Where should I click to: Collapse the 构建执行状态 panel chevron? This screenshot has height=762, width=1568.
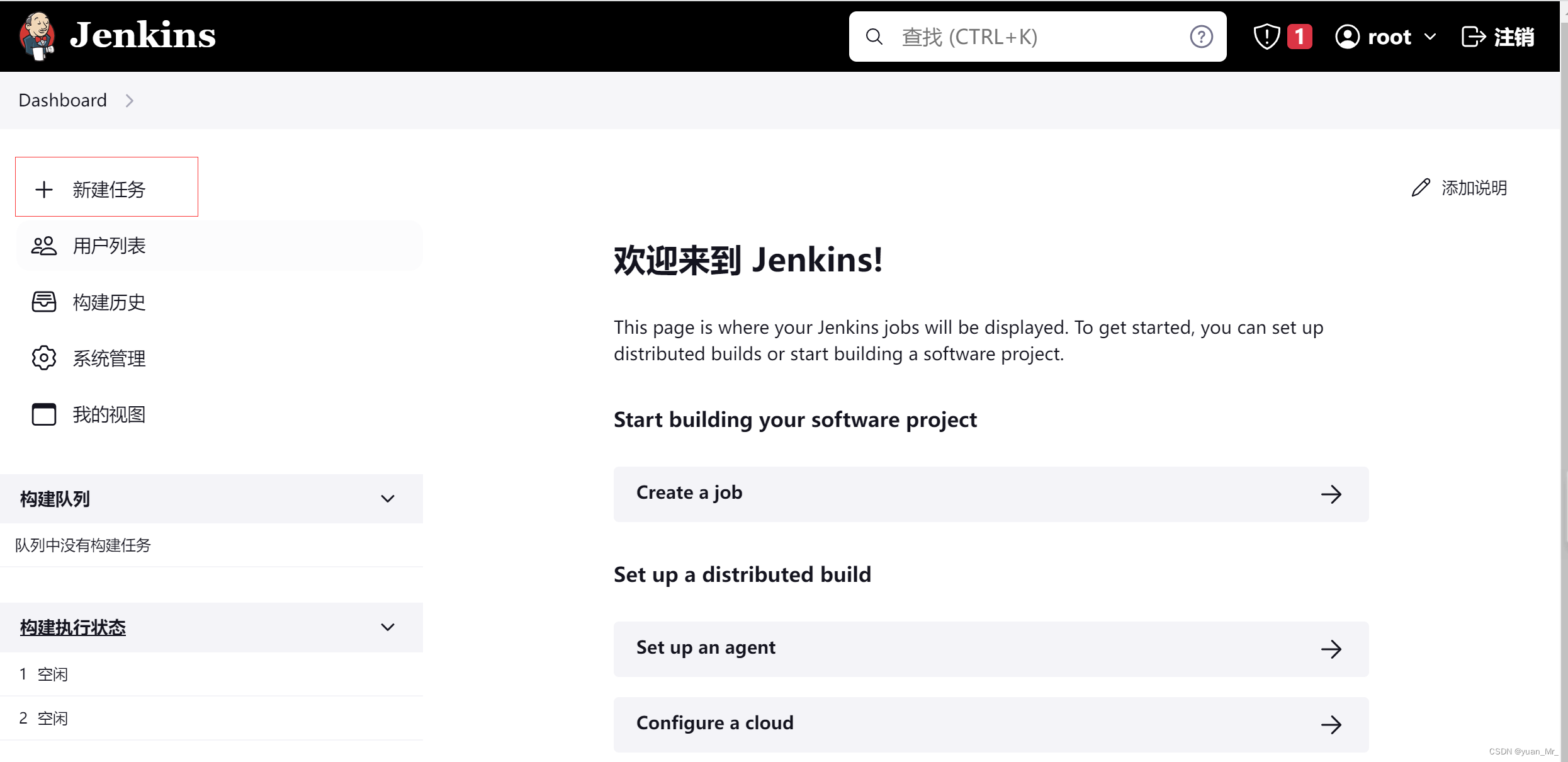388,627
